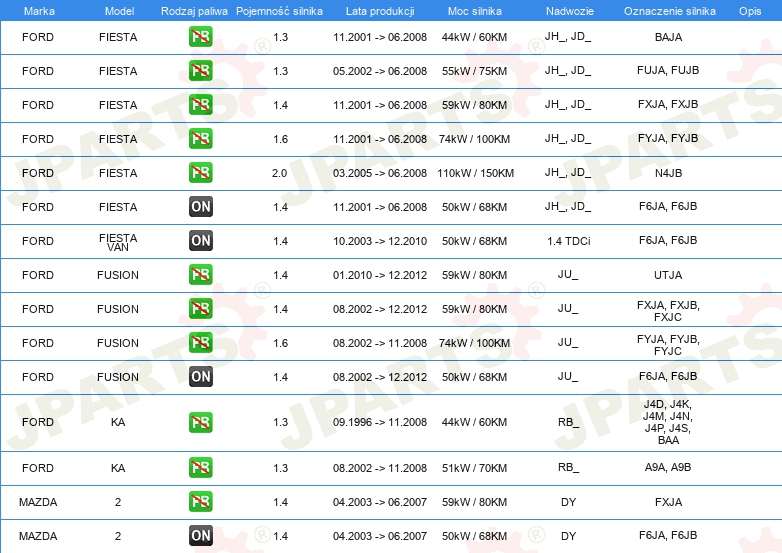Click the Model column header
Image resolution: width=782 pixels, height=553 pixels.
tap(119, 11)
